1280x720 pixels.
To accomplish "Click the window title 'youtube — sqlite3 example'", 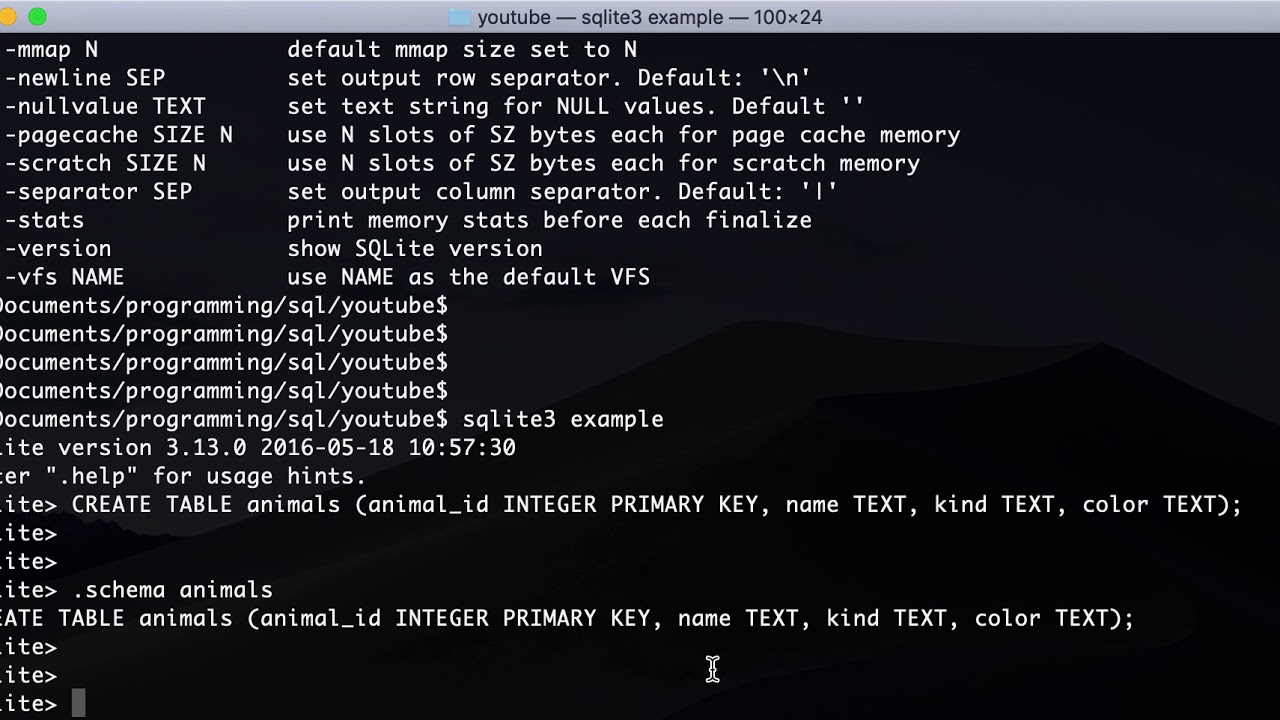I will point(650,17).
